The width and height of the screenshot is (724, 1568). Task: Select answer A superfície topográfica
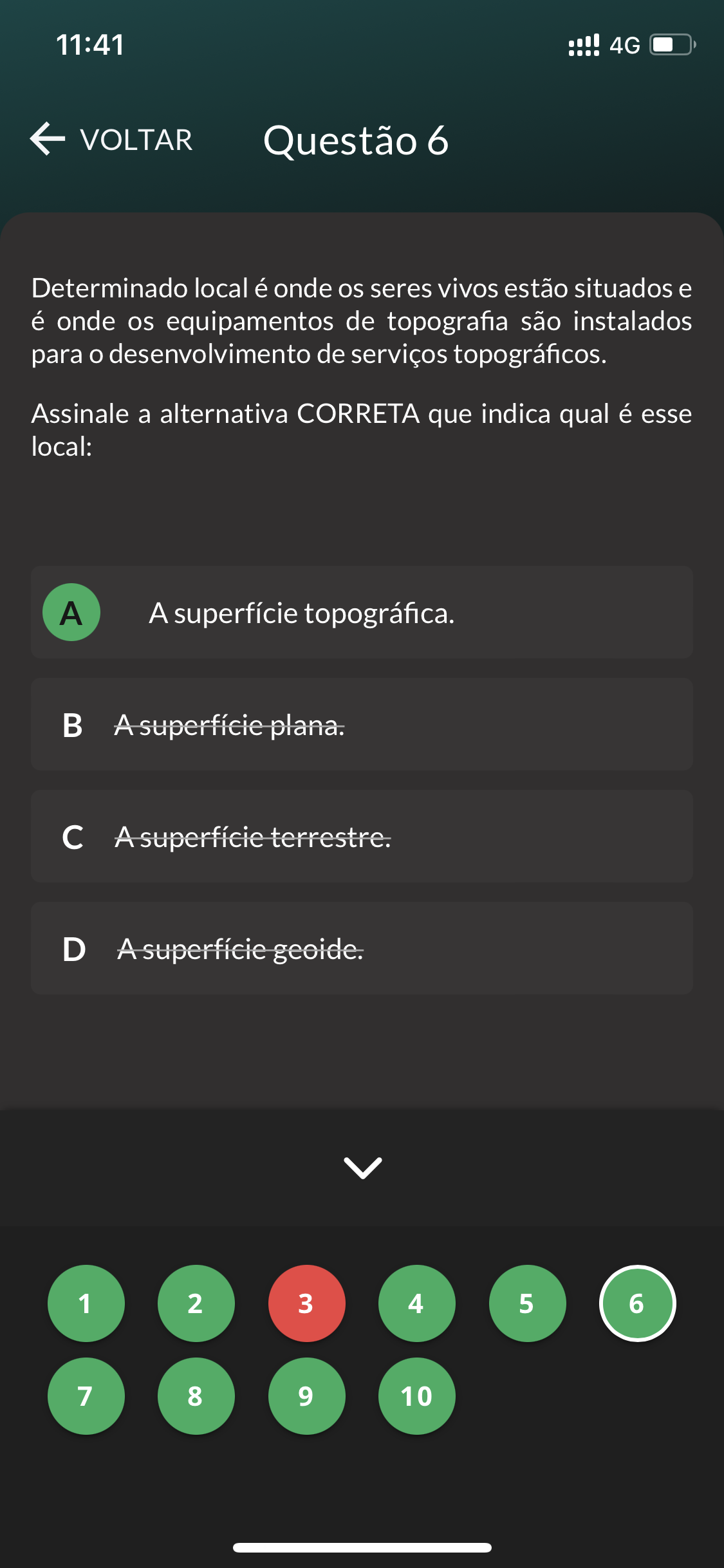pos(362,613)
